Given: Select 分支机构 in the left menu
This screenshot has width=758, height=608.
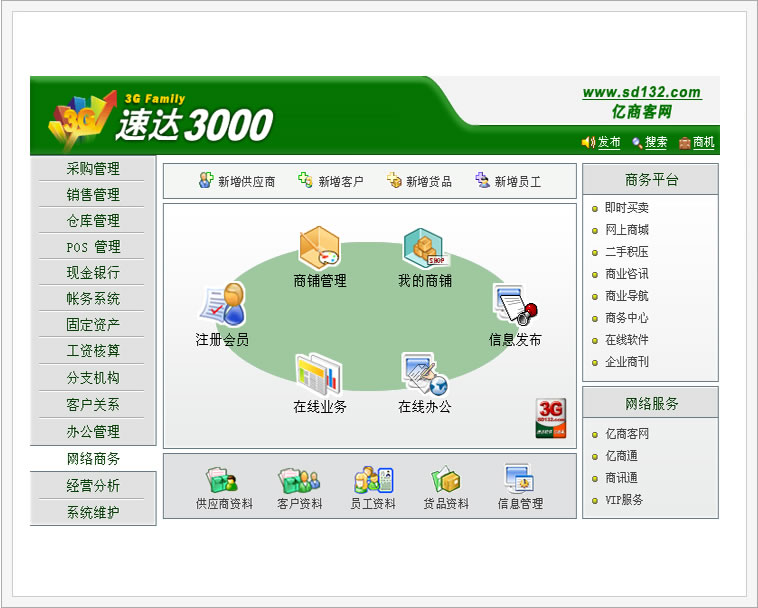Looking at the screenshot, I should (x=93, y=378).
